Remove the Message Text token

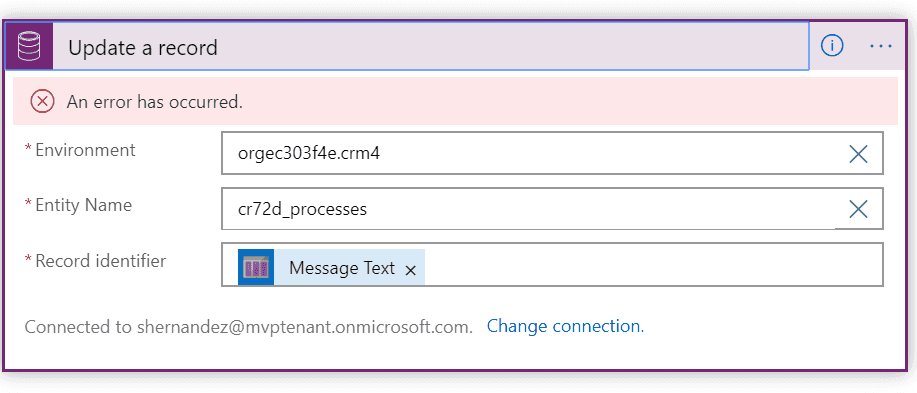click(x=411, y=270)
